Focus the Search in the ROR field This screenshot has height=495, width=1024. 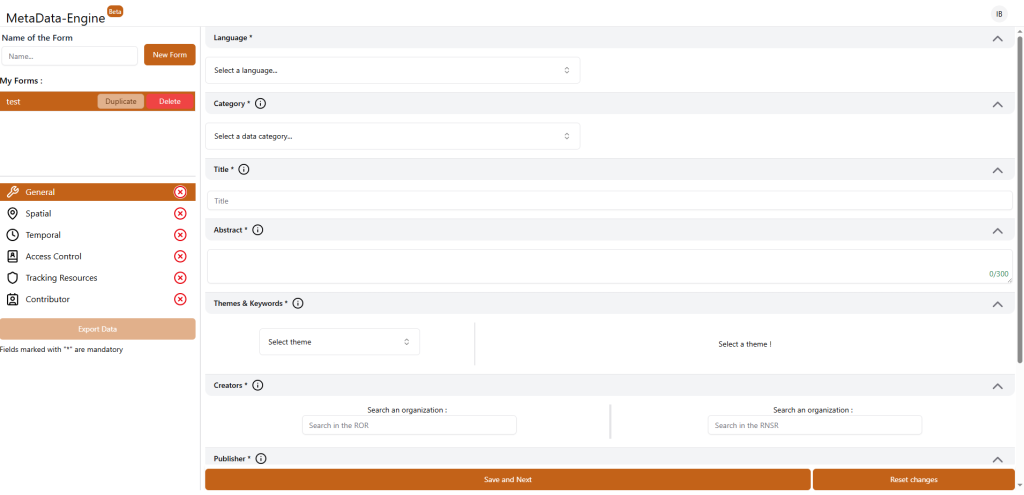(x=409, y=425)
